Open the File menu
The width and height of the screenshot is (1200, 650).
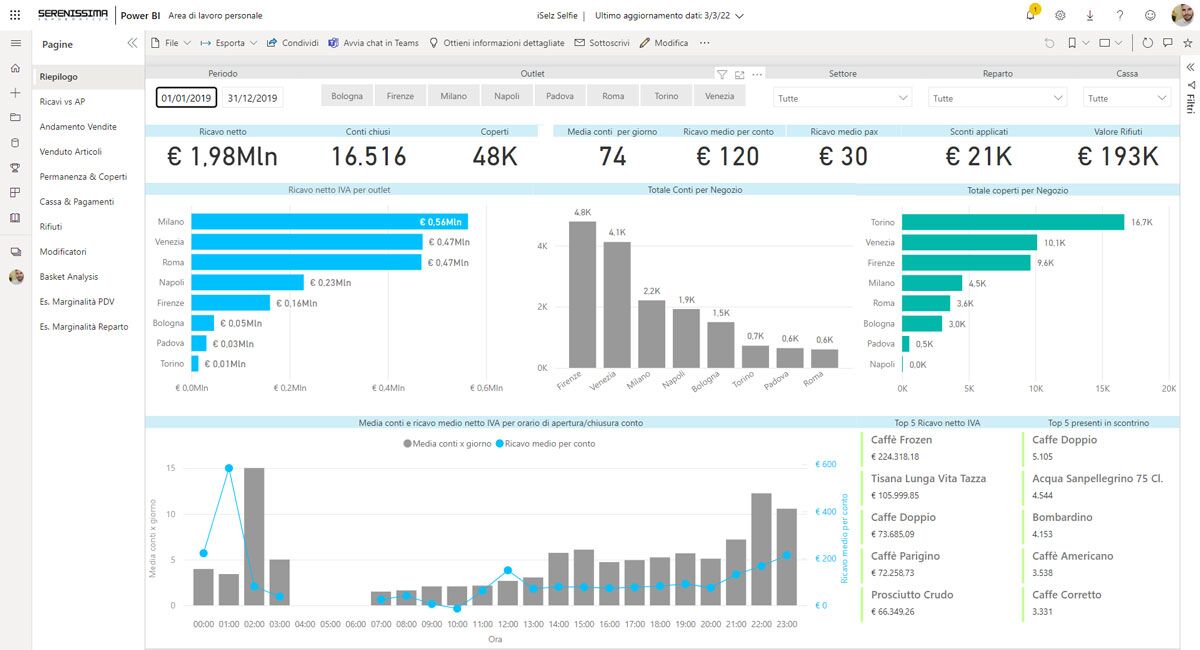pyautogui.click(x=171, y=43)
